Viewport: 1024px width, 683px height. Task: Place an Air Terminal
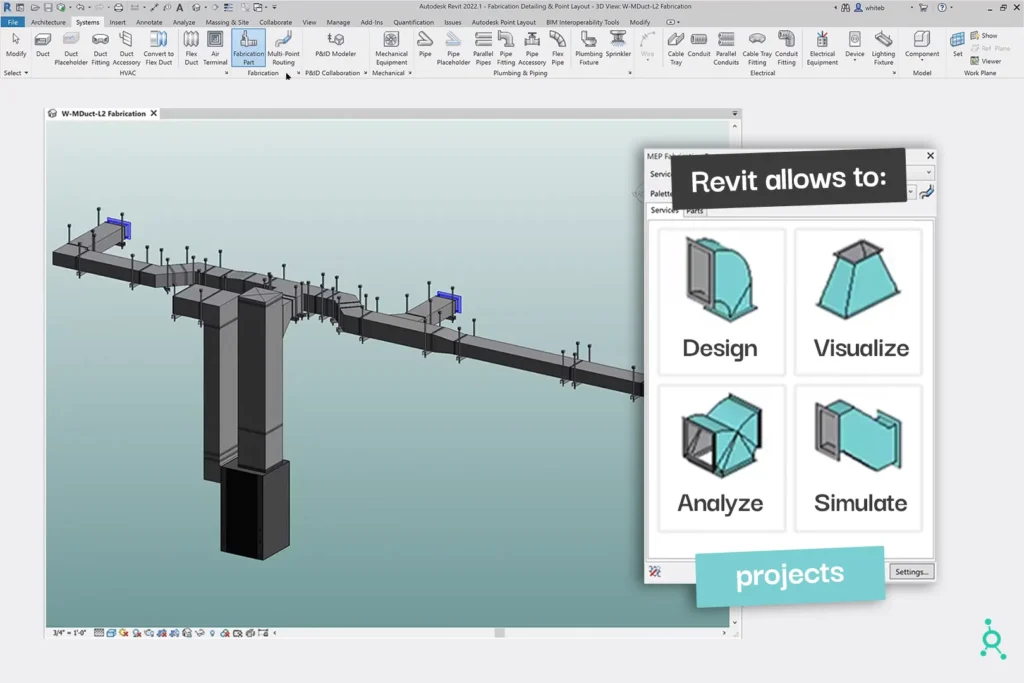click(x=215, y=48)
